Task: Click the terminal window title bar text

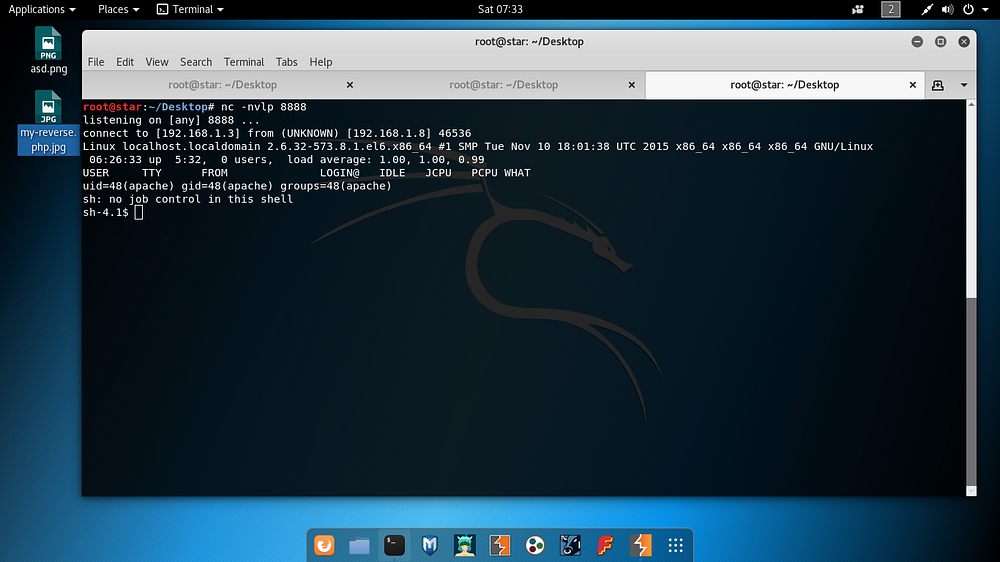Action: tap(529, 41)
